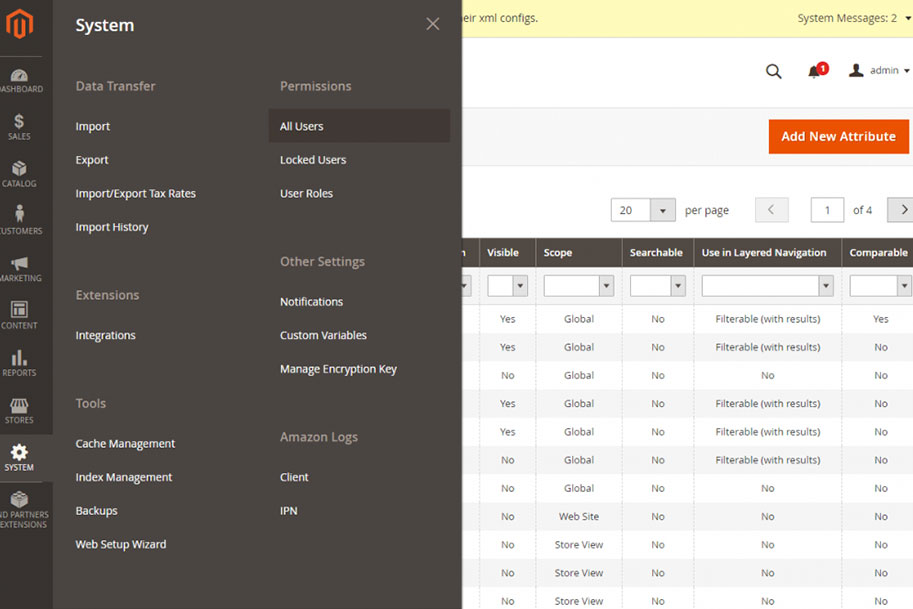Image resolution: width=913 pixels, height=609 pixels.
Task: Expand the System Messages dropdown
Action: pyautogui.click(x=854, y=18)
